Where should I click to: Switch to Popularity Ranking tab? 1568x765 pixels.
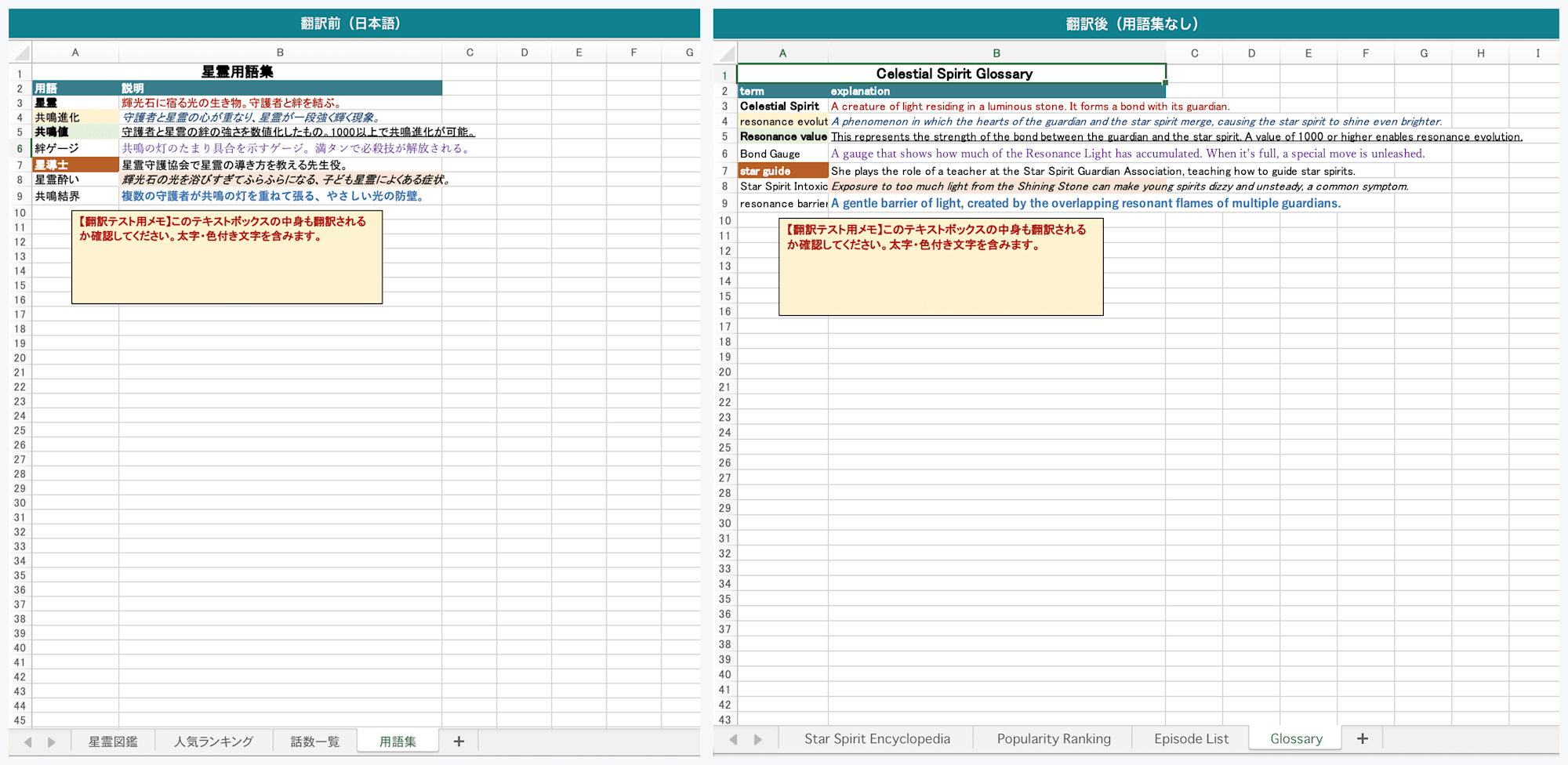point(1054,738)
